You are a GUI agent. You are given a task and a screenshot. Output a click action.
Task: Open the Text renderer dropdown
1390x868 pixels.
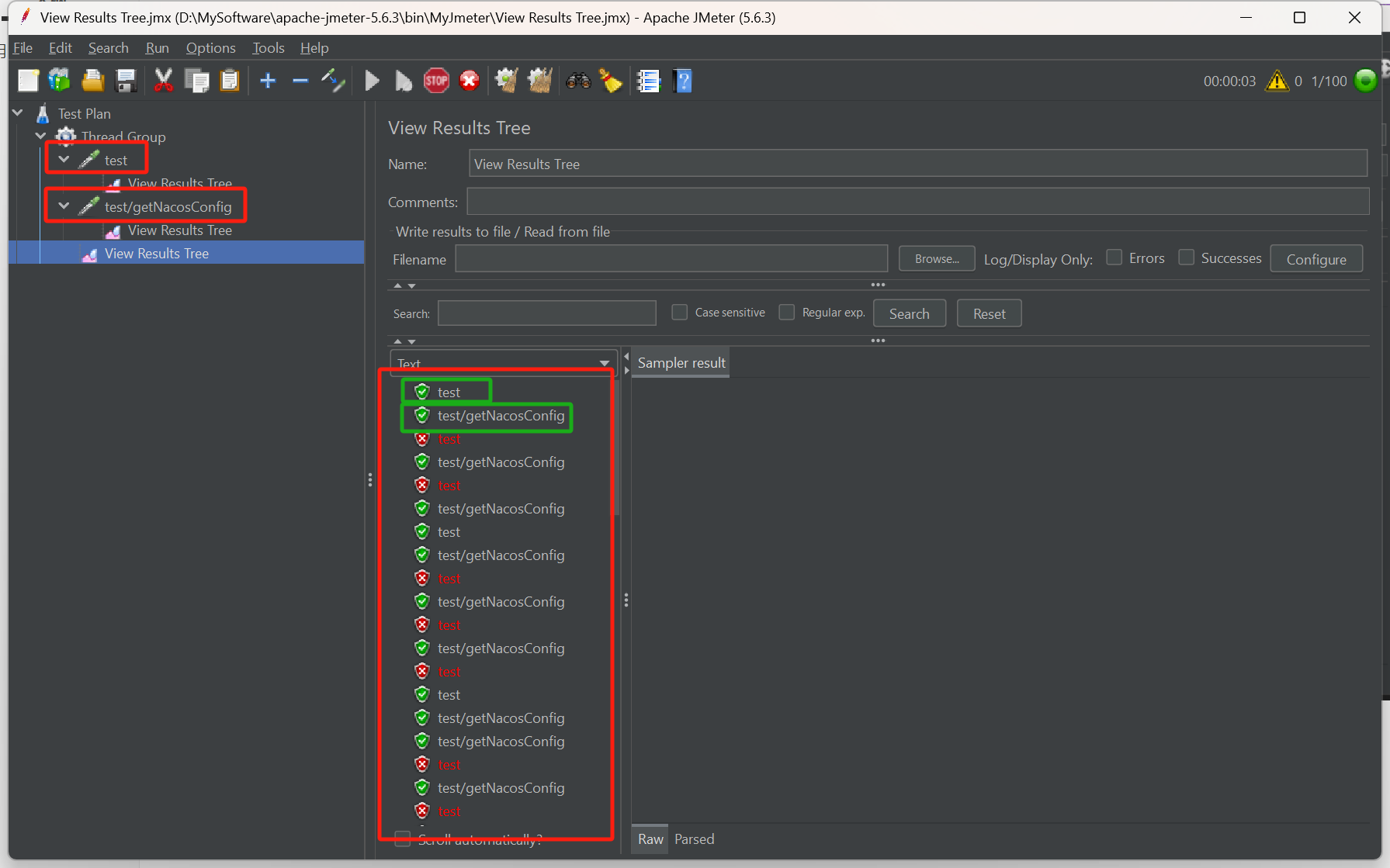tap(504, 363)
